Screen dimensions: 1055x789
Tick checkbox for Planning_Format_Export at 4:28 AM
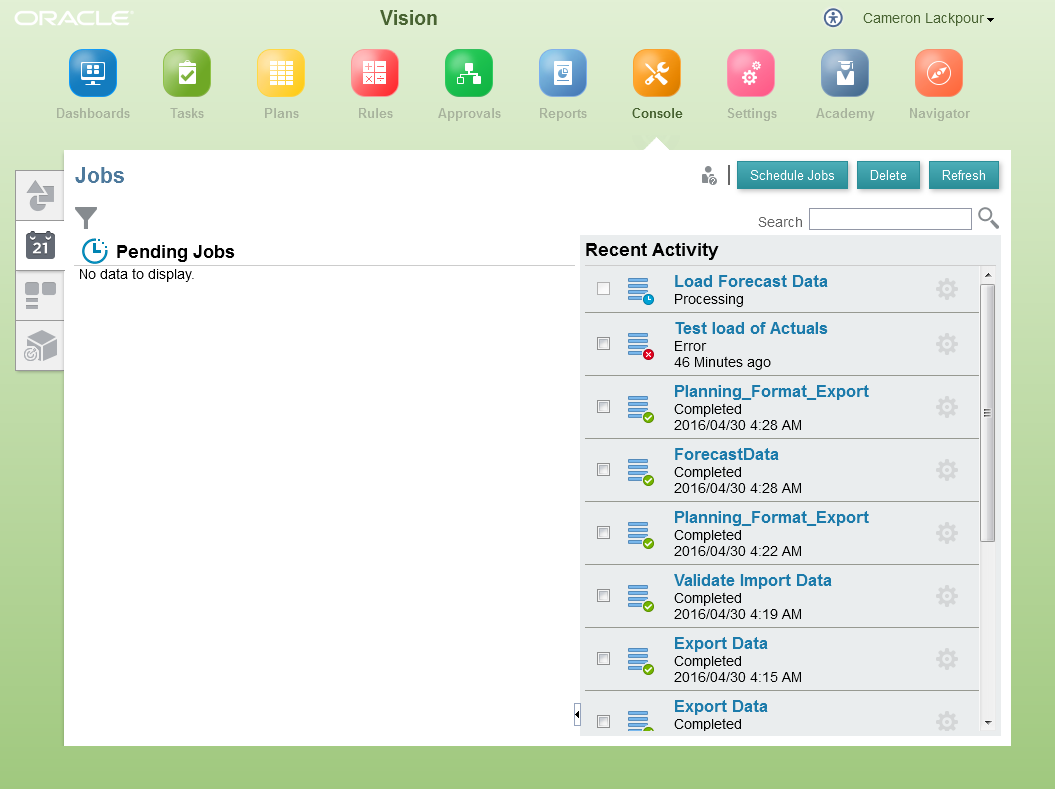click(604, 406)
